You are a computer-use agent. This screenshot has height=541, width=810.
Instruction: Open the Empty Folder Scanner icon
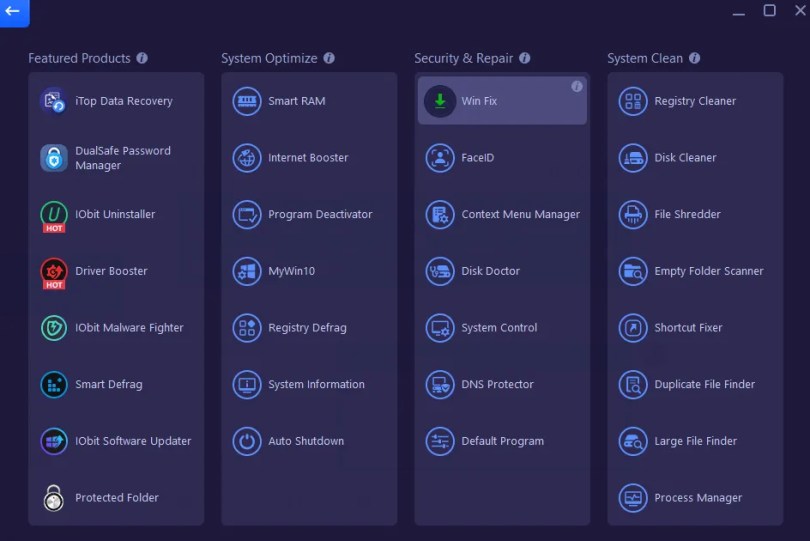(x=633, y=271)
